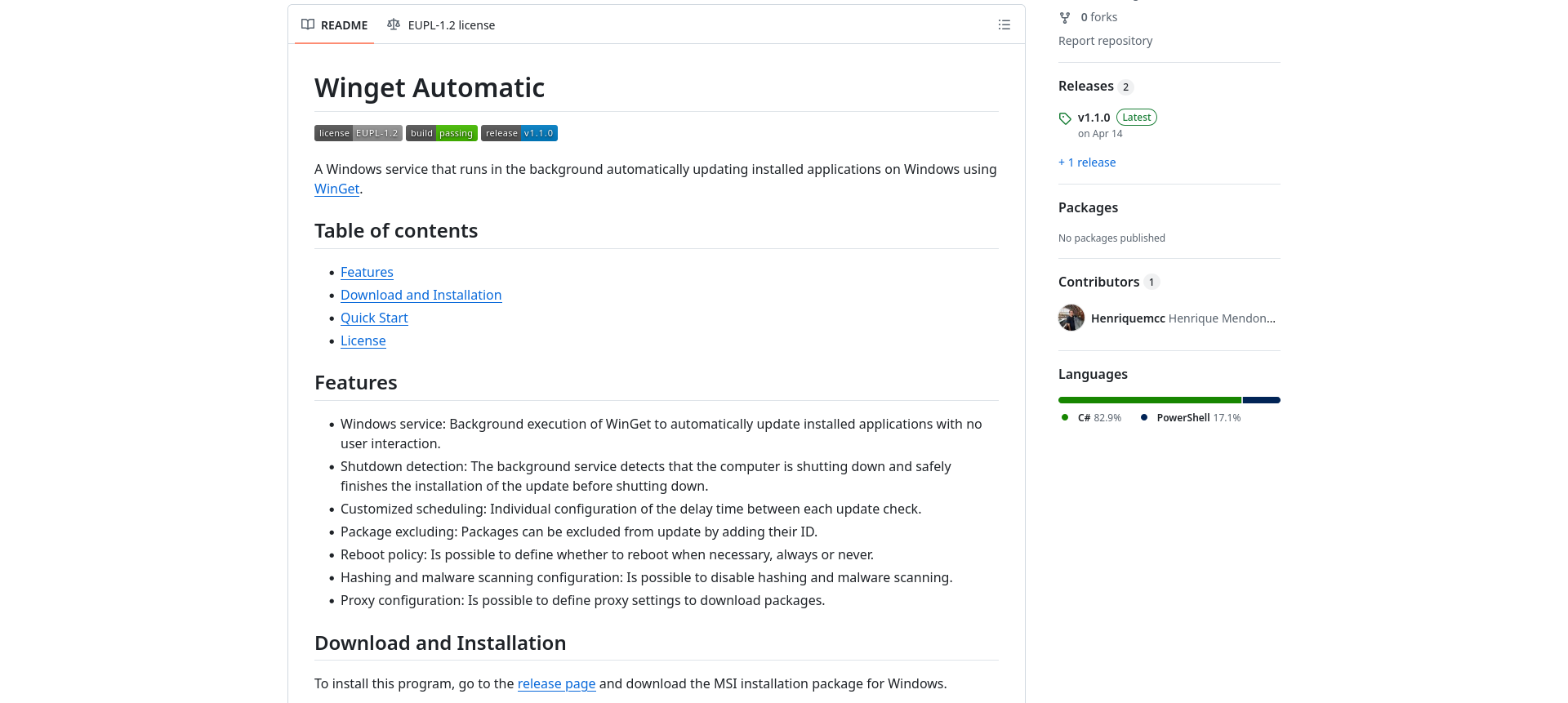Jump to Features in table of contents
Viewport: 1568px width, 703px height.
[x=367, y=272]
